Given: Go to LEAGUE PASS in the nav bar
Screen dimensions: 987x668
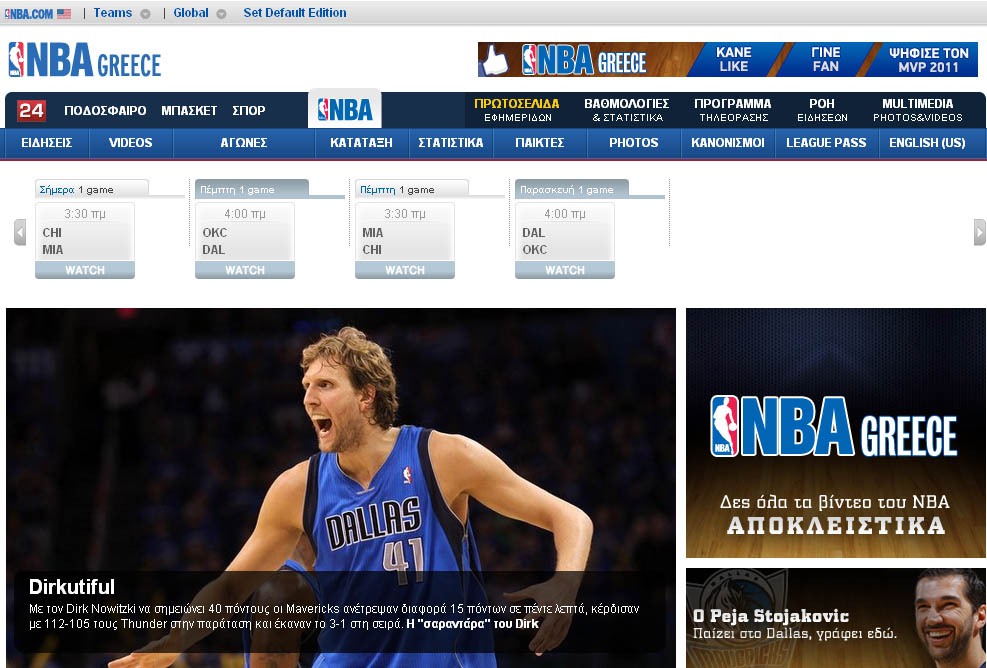Looking at the screenshot, I should coord(826,143).
